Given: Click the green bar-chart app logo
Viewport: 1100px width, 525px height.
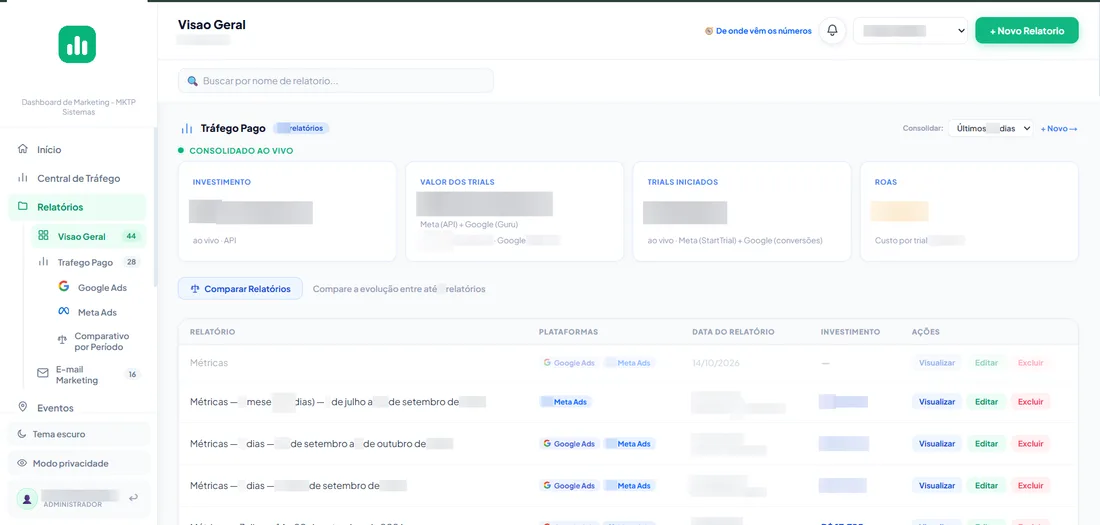Looking at the screenshot, I should 77,44.
